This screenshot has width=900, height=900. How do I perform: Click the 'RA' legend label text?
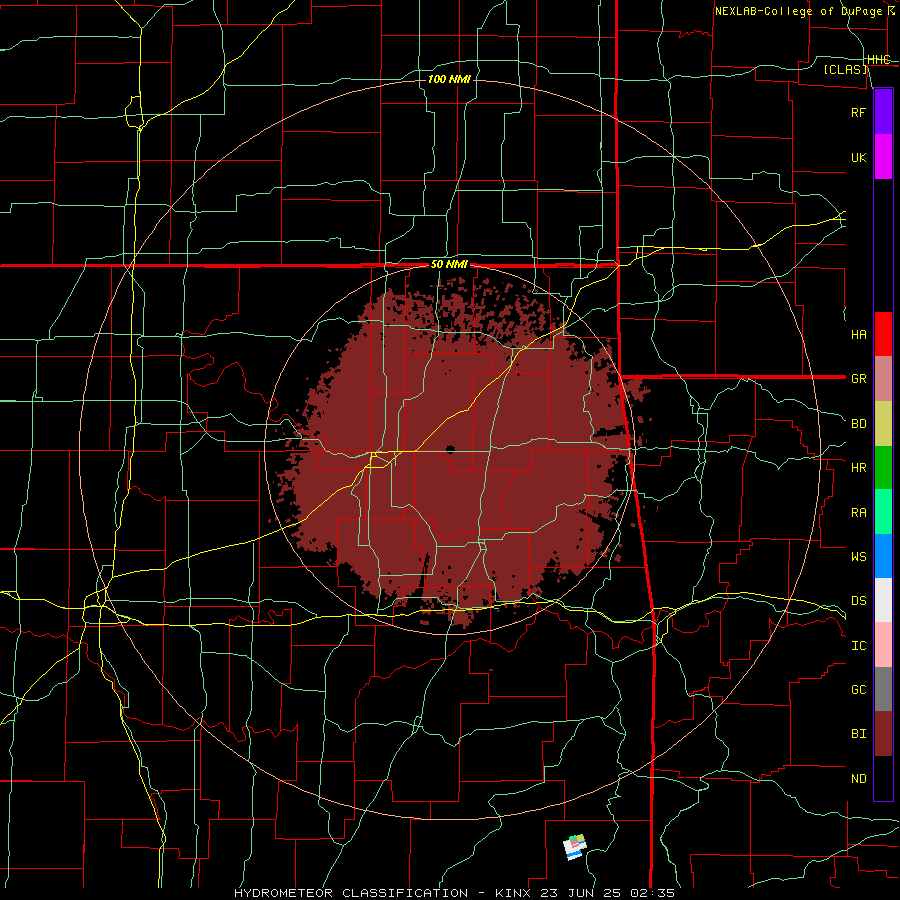click(858, 513)
